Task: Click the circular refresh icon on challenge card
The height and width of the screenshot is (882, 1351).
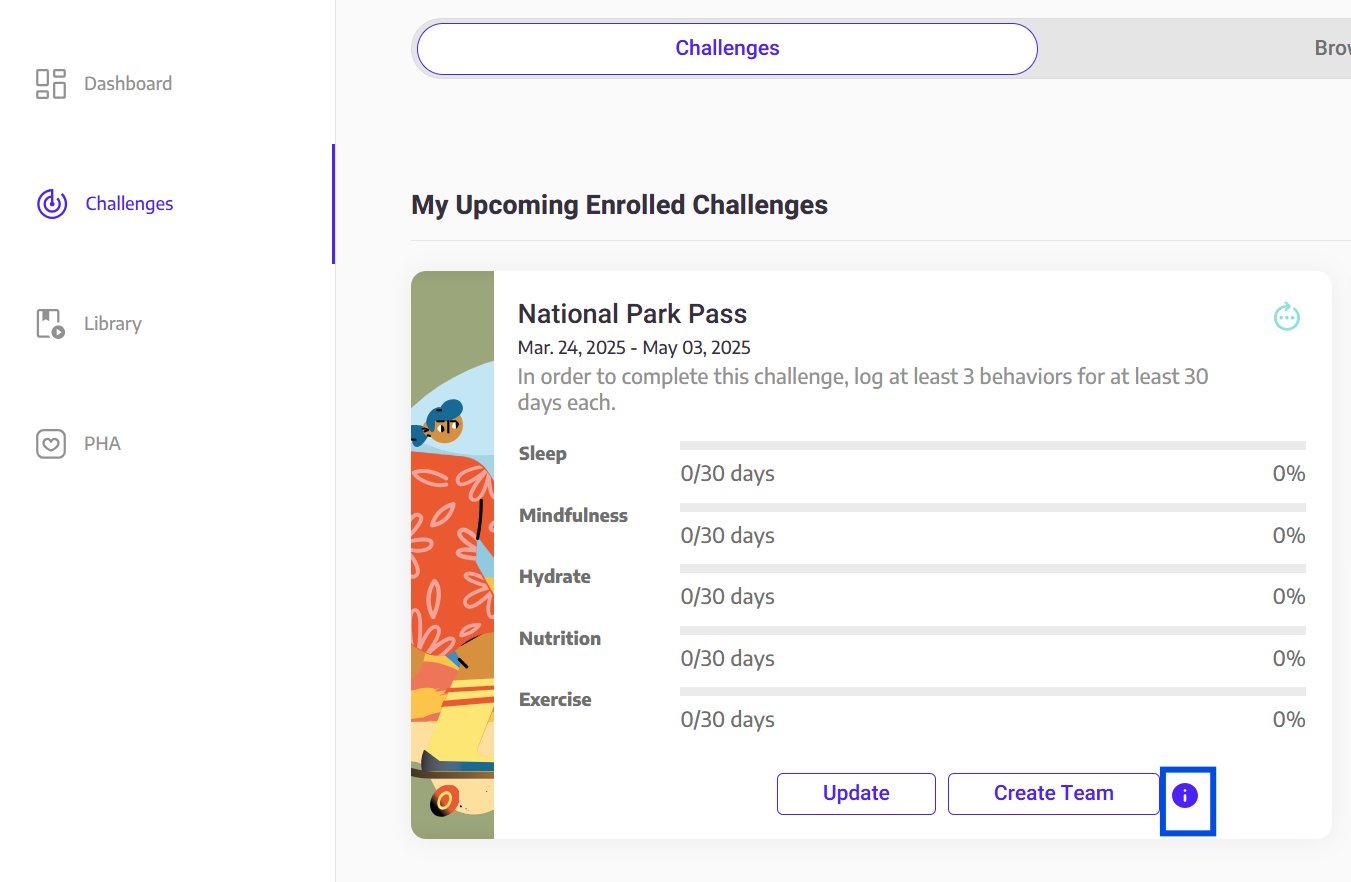Action: pos(1287,317)
